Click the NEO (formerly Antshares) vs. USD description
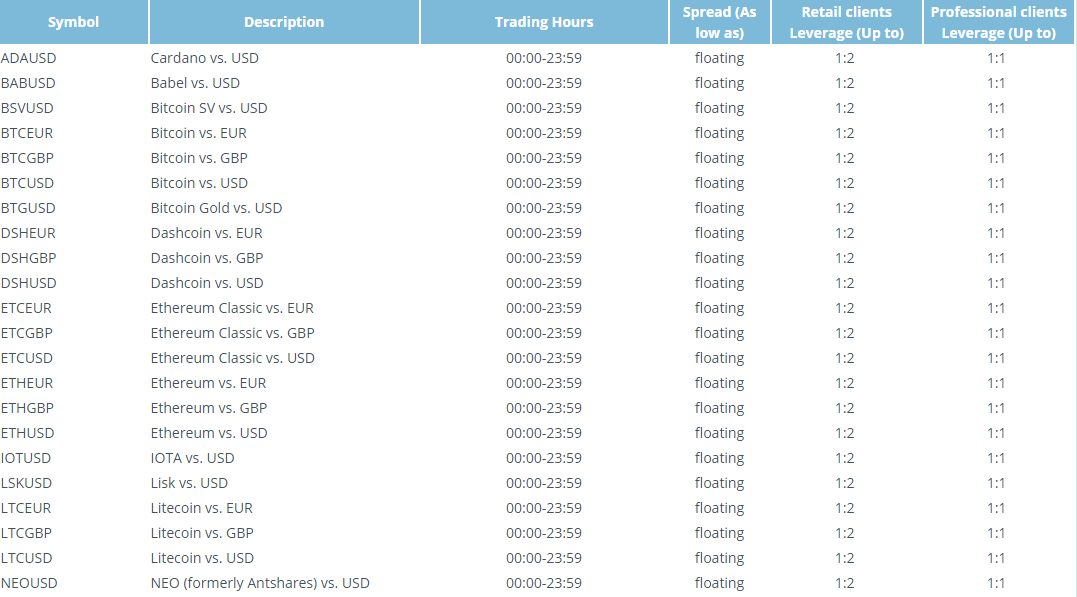The image size is (1077, 597). (260, 583)
